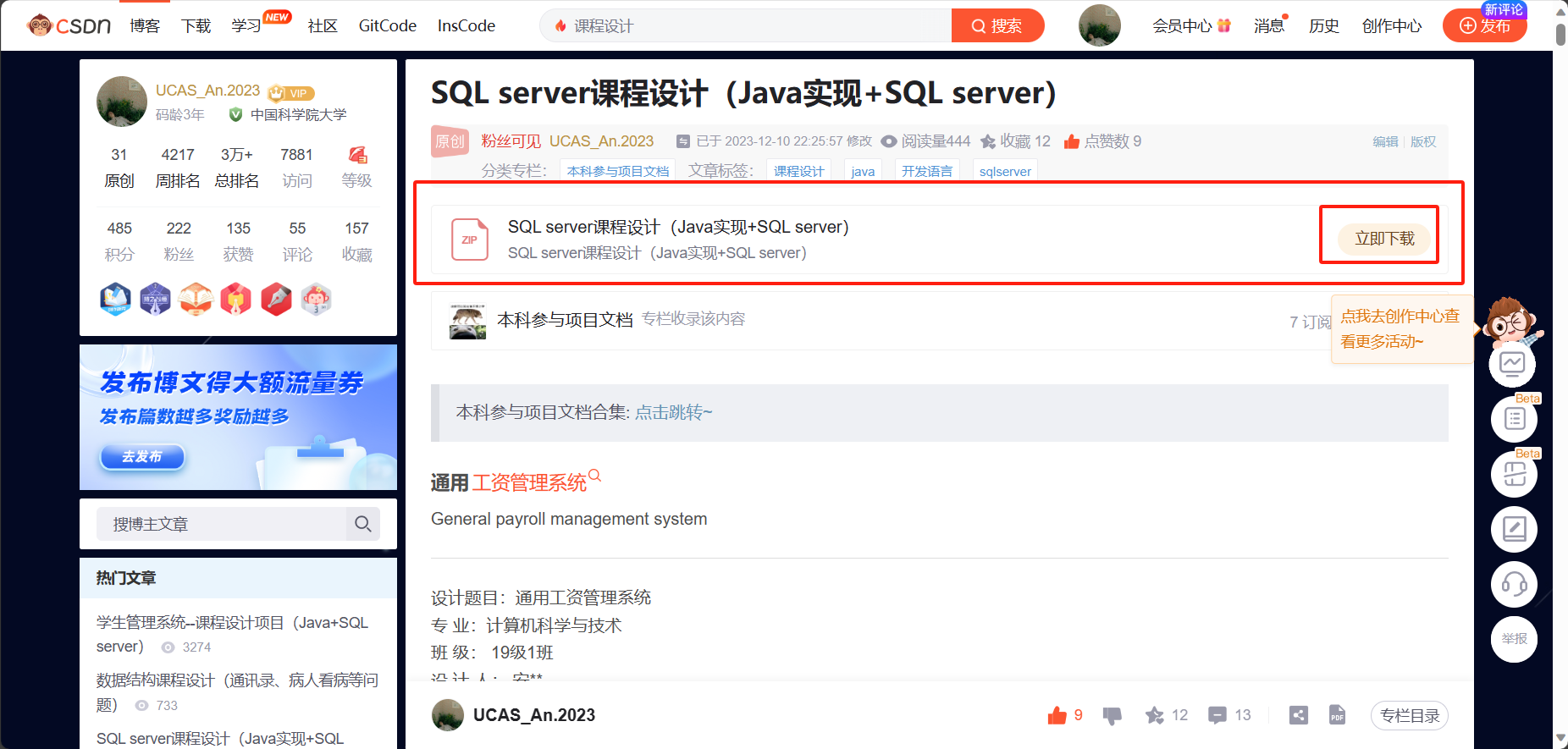Click the ZIP file icon
Viewport: 1568px width, 749px height.
point(470,239)
